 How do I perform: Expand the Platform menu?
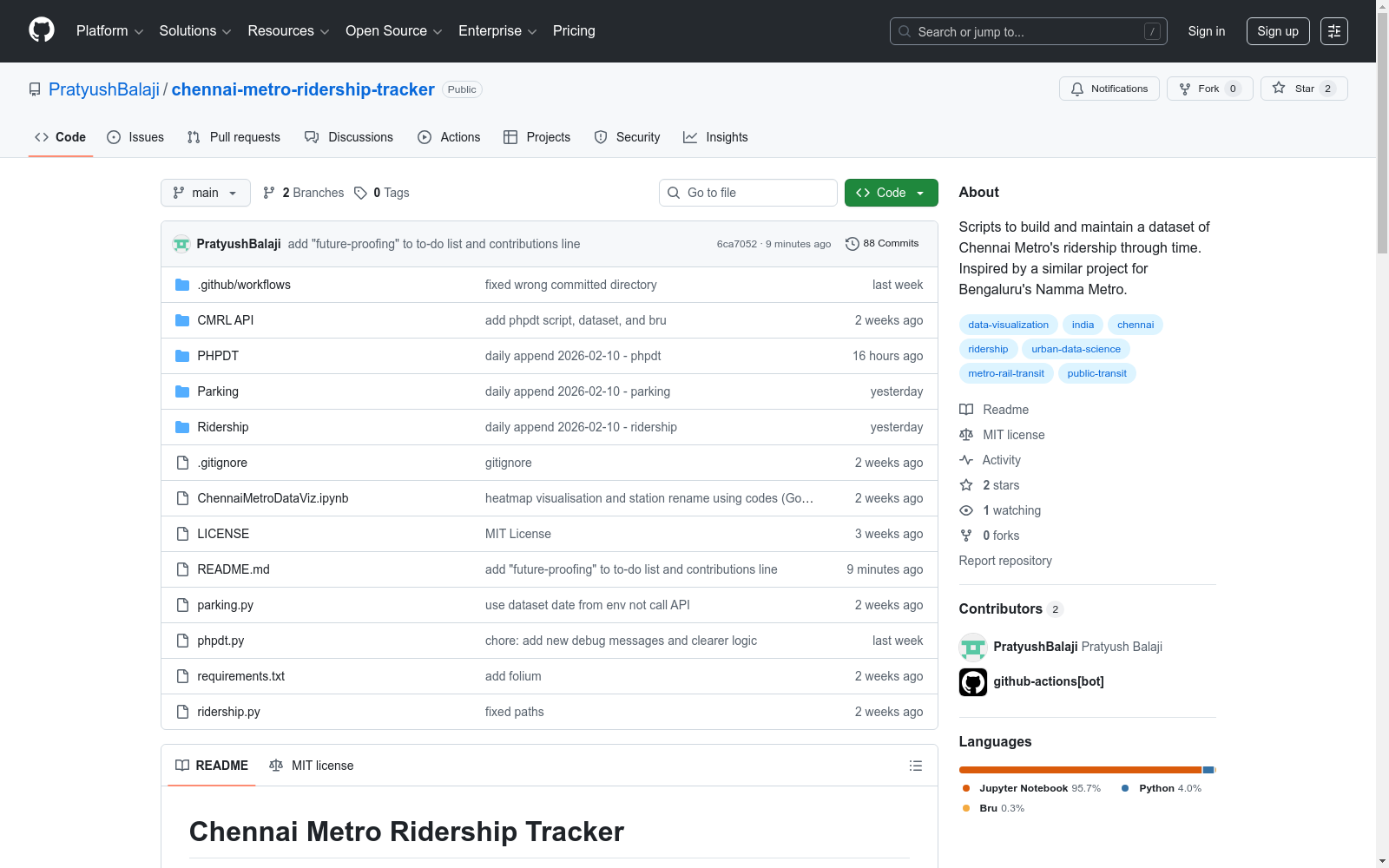[x=109, y=31]
